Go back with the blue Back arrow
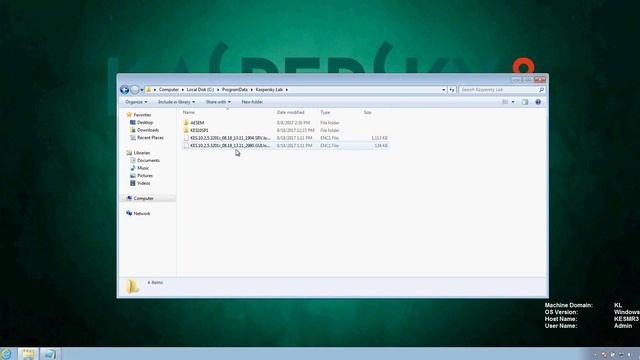The width and height of the screenshot is (640, 360). coord(124,90)
